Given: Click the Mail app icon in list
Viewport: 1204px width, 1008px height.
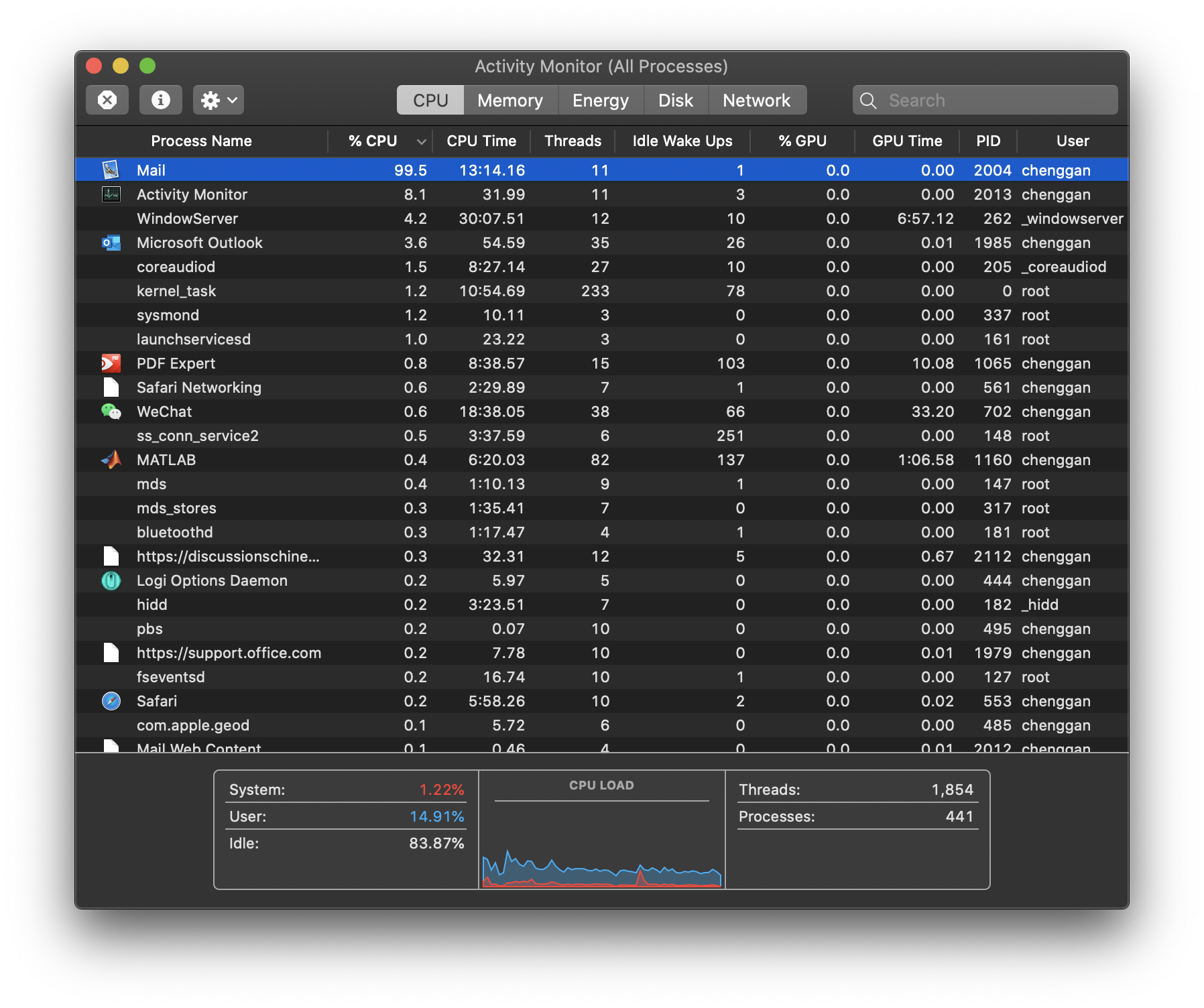Looking at the screenshot, I should (111, 170).
